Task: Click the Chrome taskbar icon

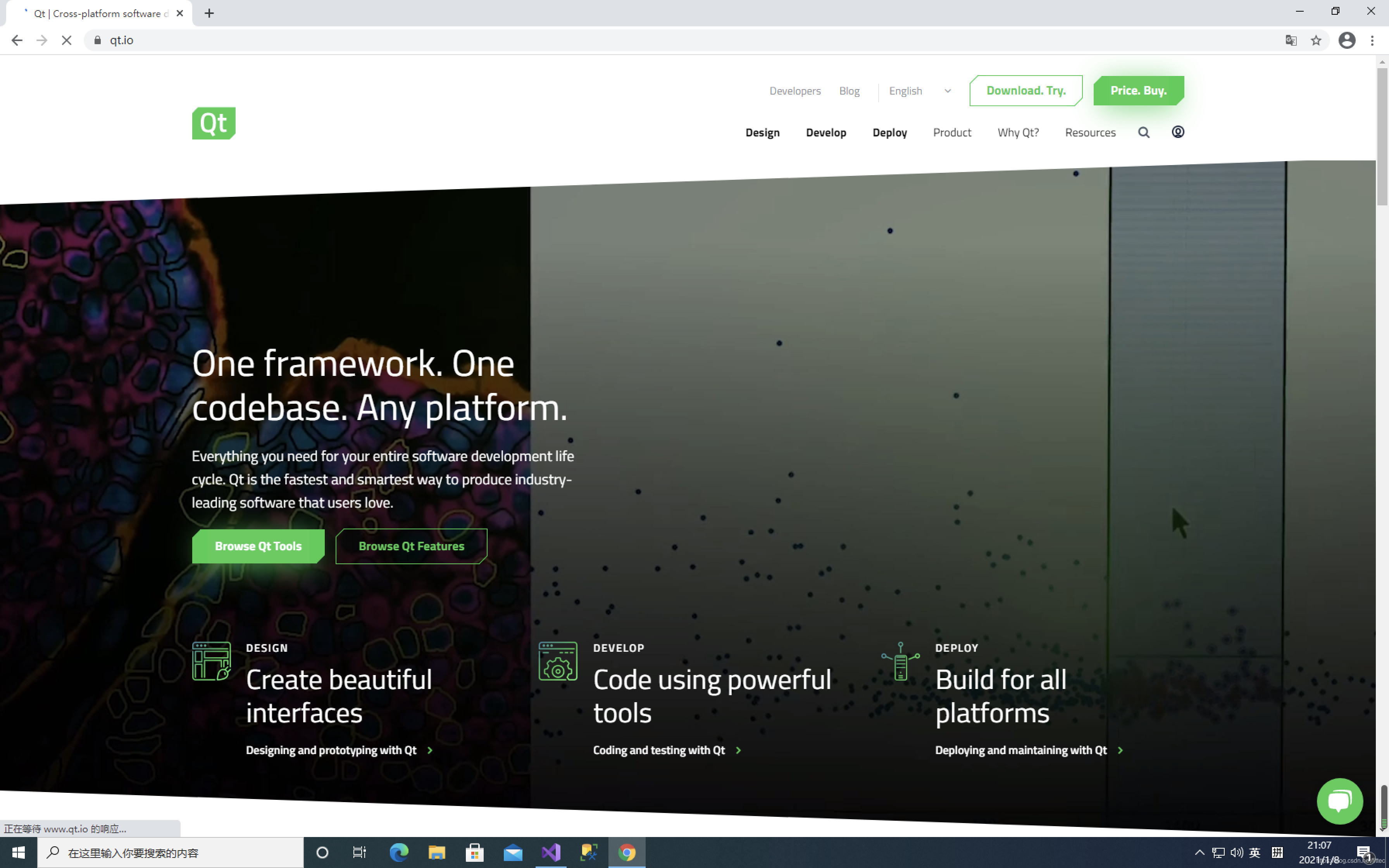Action: [627, 852]
